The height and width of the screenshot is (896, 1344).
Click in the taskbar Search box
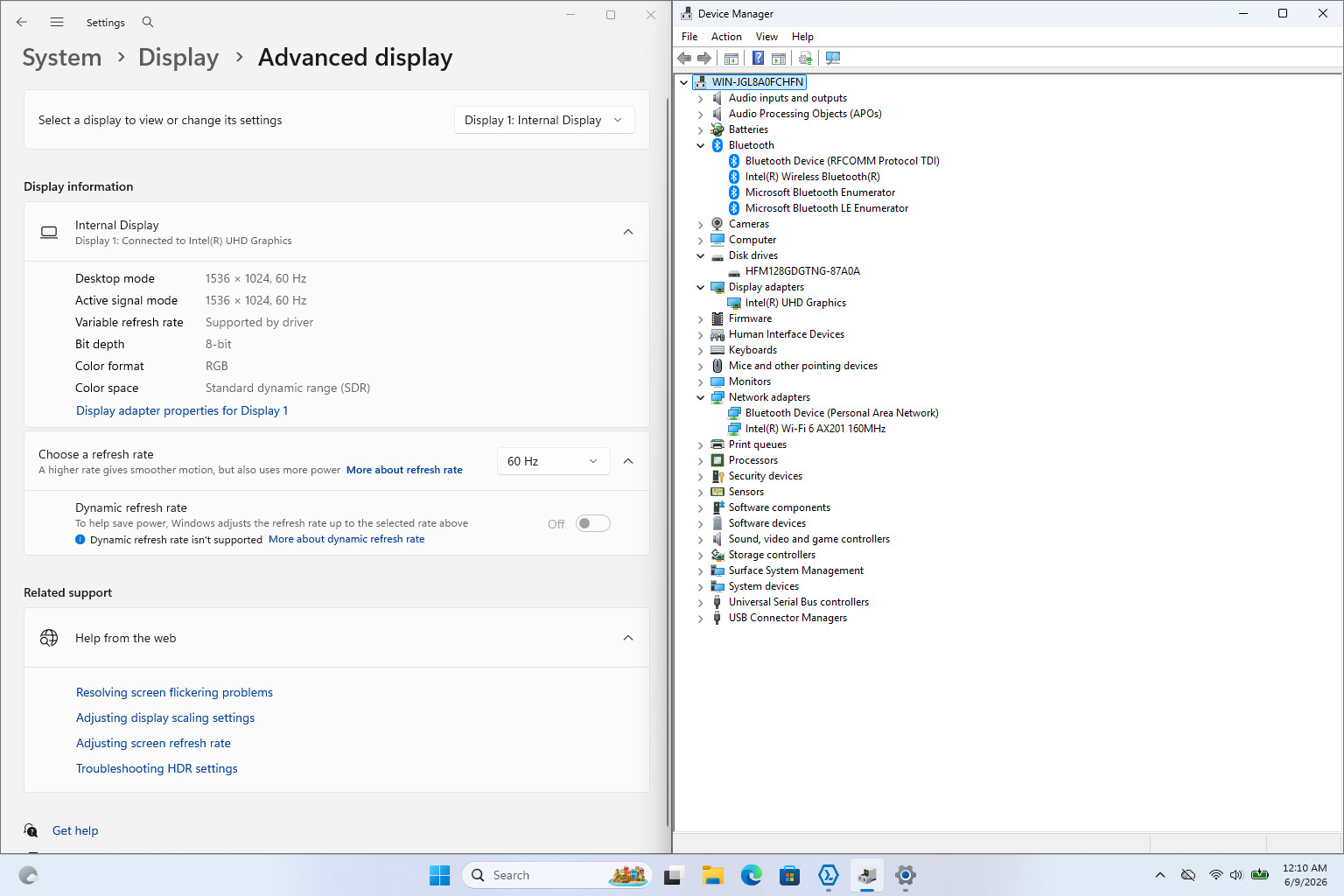point(556,875)
